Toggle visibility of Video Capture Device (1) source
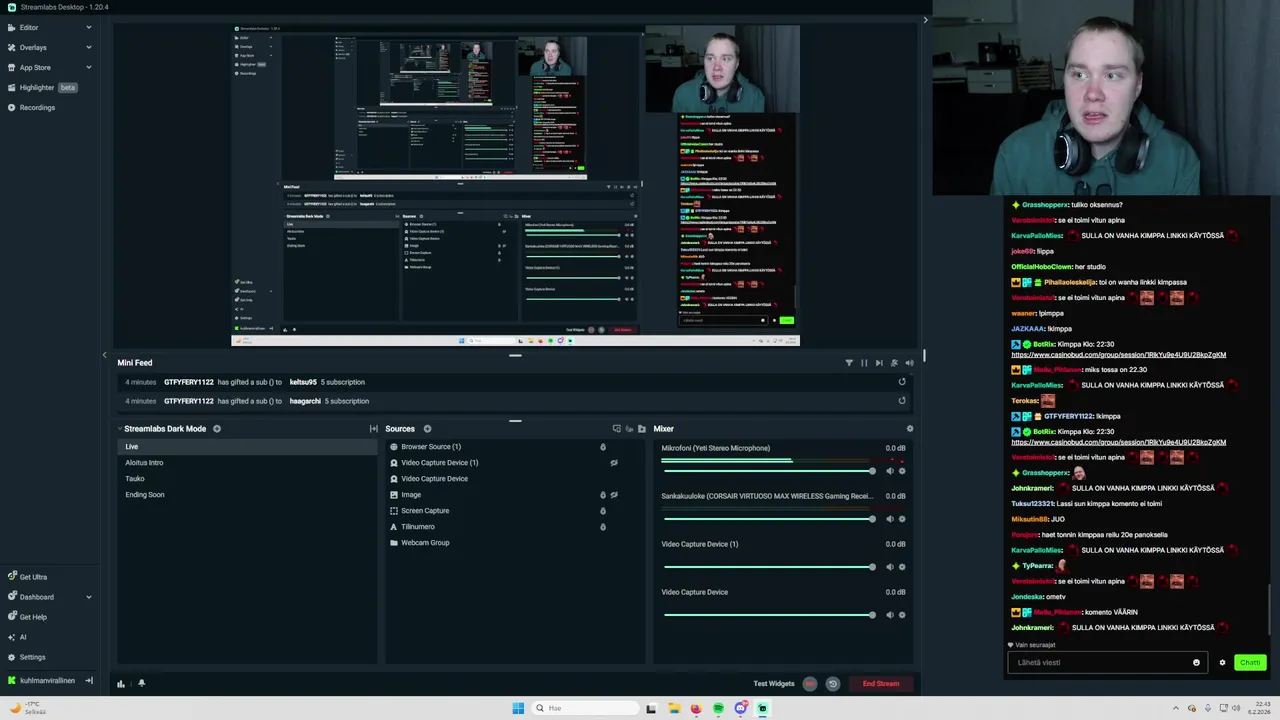 tap(614, 463)
